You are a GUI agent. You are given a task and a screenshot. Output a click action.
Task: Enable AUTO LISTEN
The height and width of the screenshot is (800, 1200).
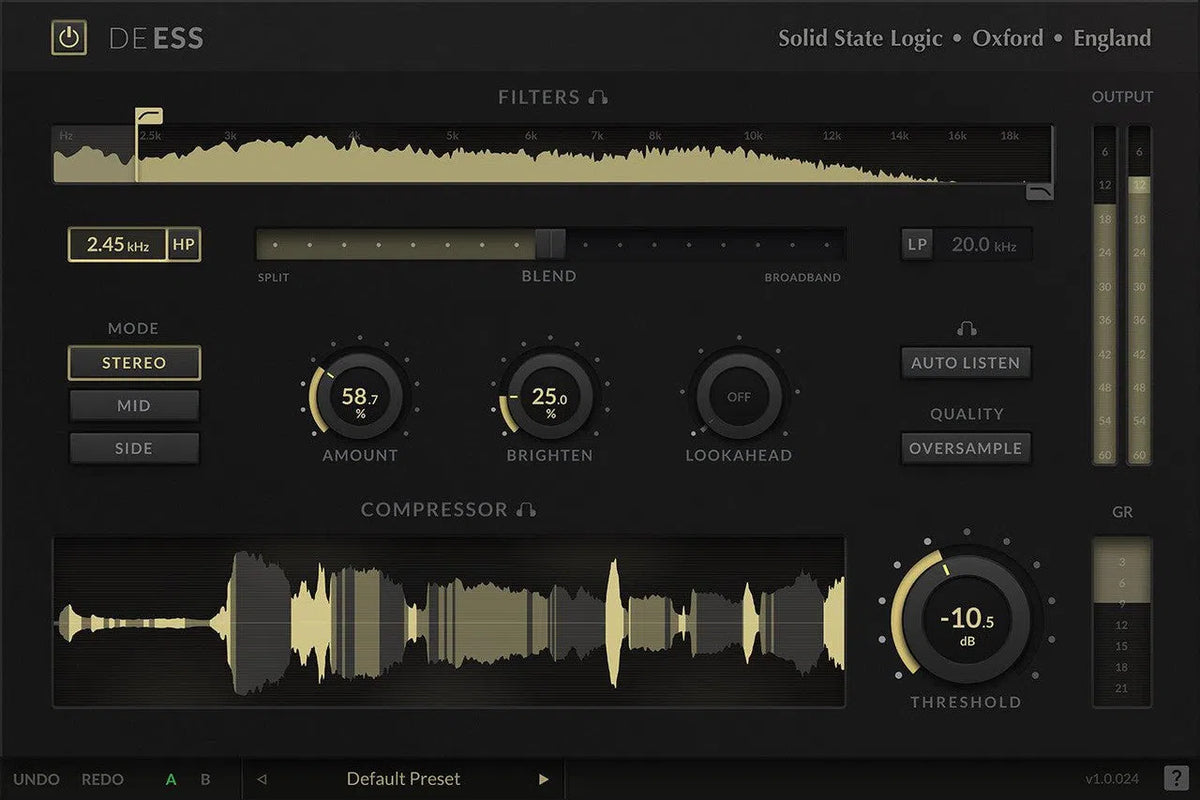964,362
